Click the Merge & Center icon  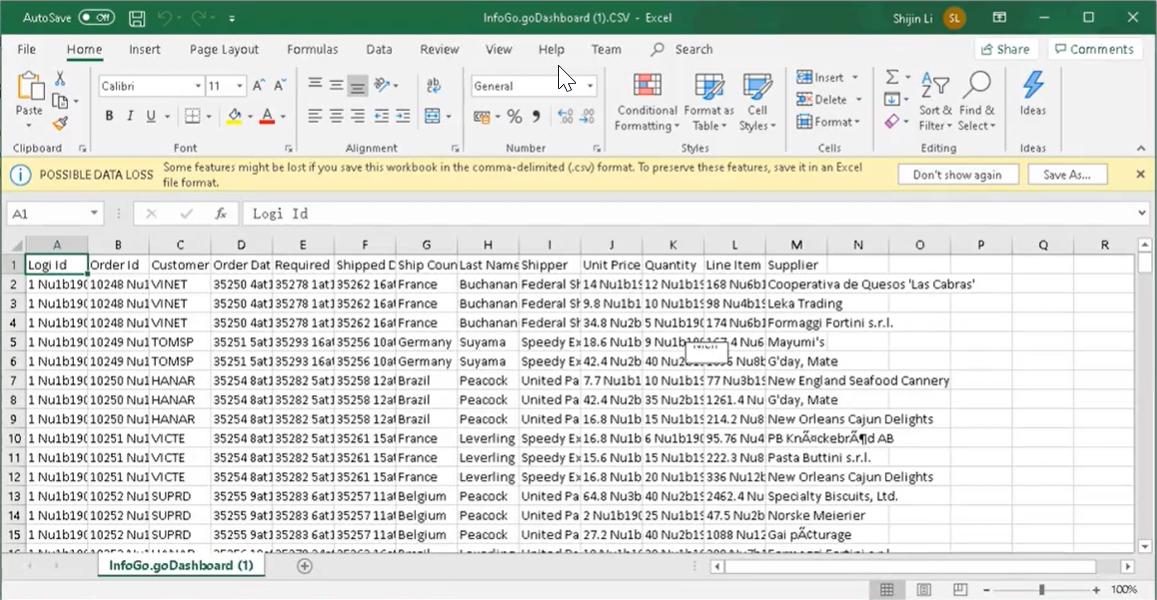433,116
